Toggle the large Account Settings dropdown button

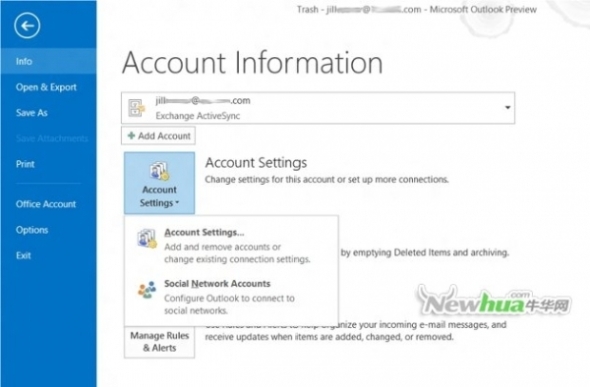(160, 183)
